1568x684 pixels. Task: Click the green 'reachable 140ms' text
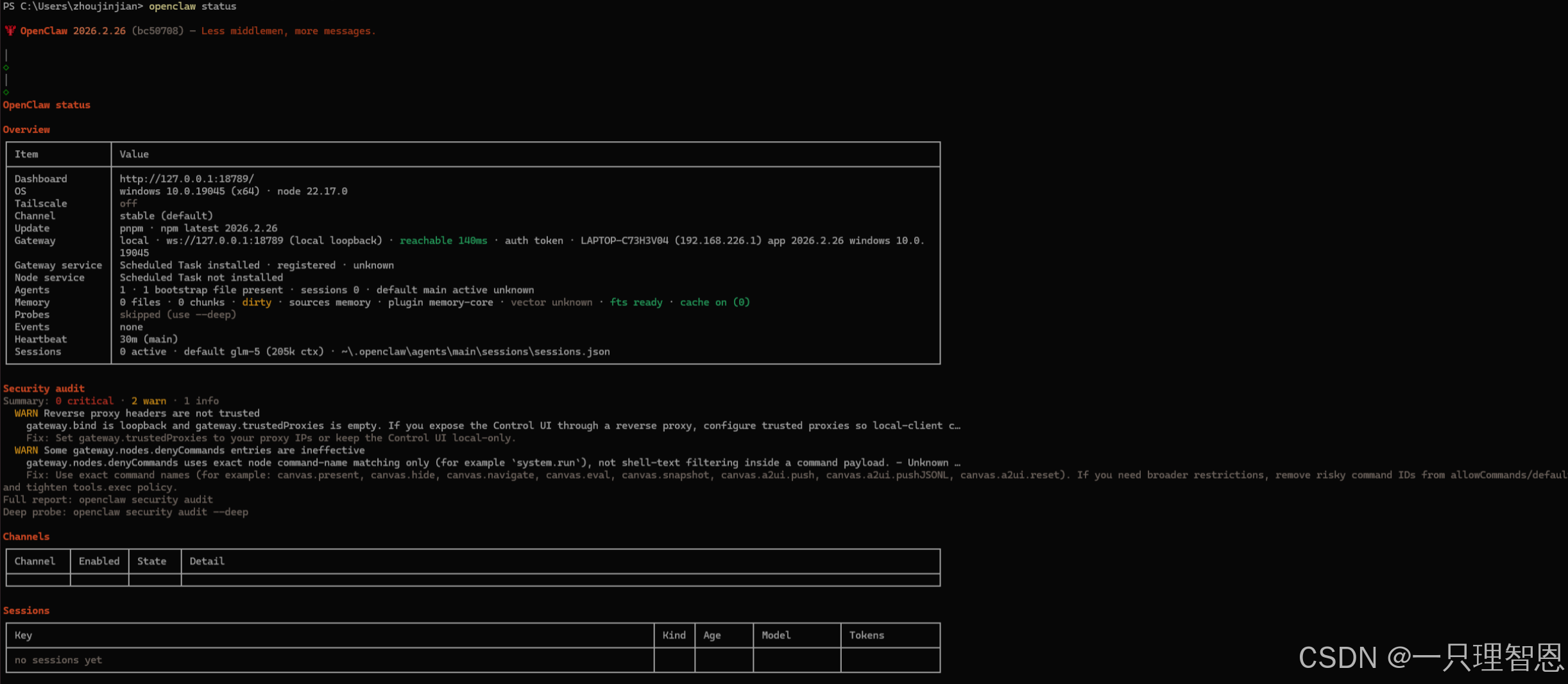coord(443,241)
